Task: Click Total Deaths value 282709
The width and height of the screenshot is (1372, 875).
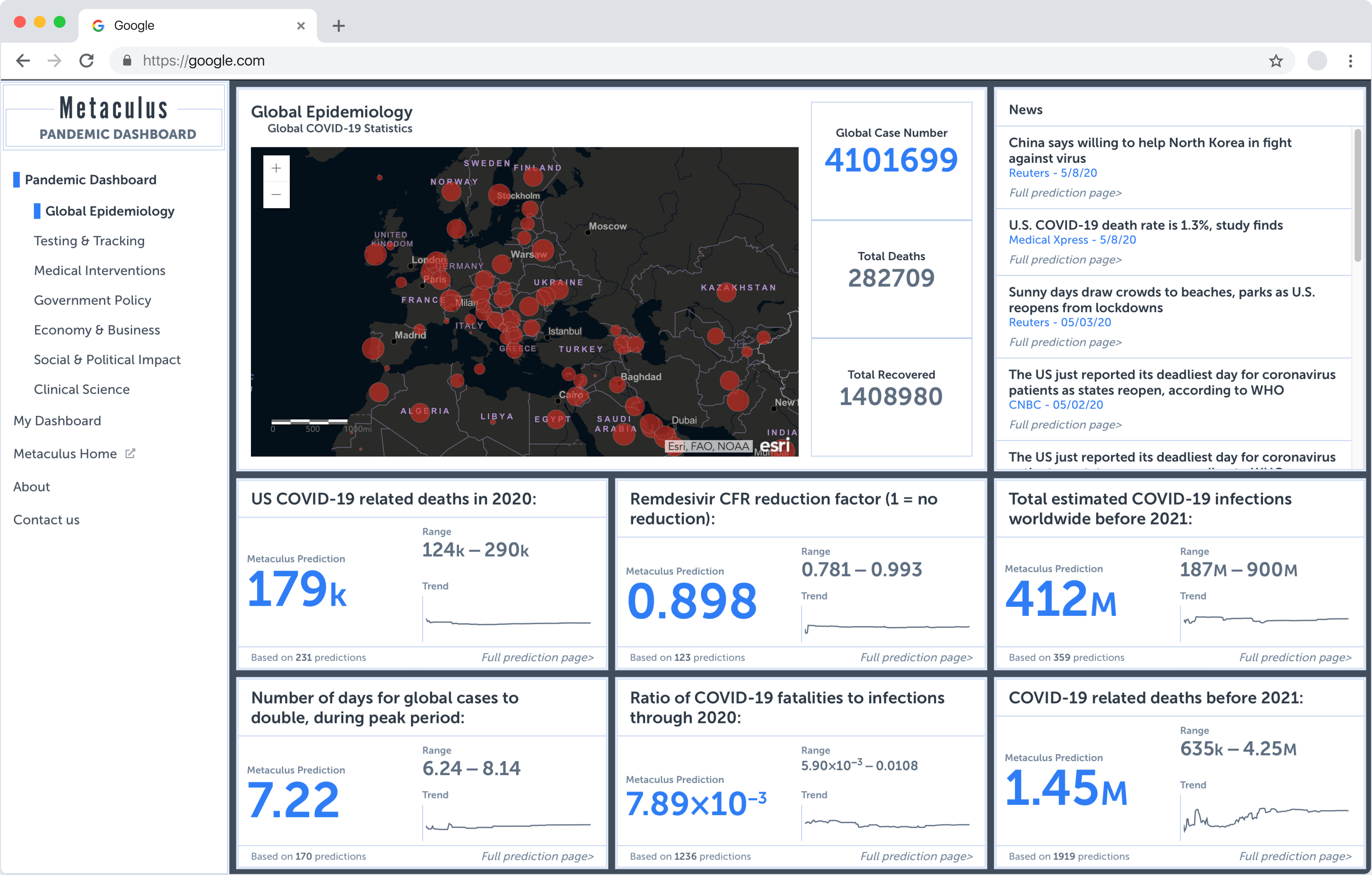Action: pyautogui.click(x=891, y=278)
